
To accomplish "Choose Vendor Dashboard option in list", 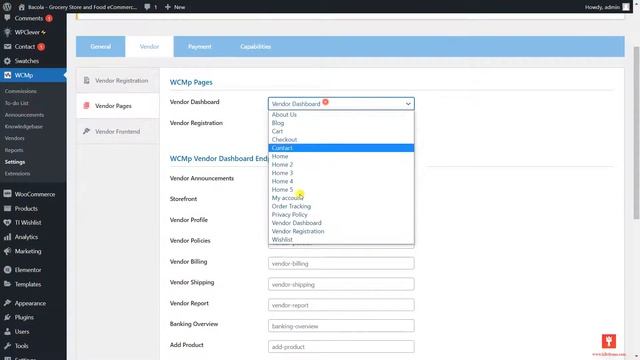I will point(341,223).
